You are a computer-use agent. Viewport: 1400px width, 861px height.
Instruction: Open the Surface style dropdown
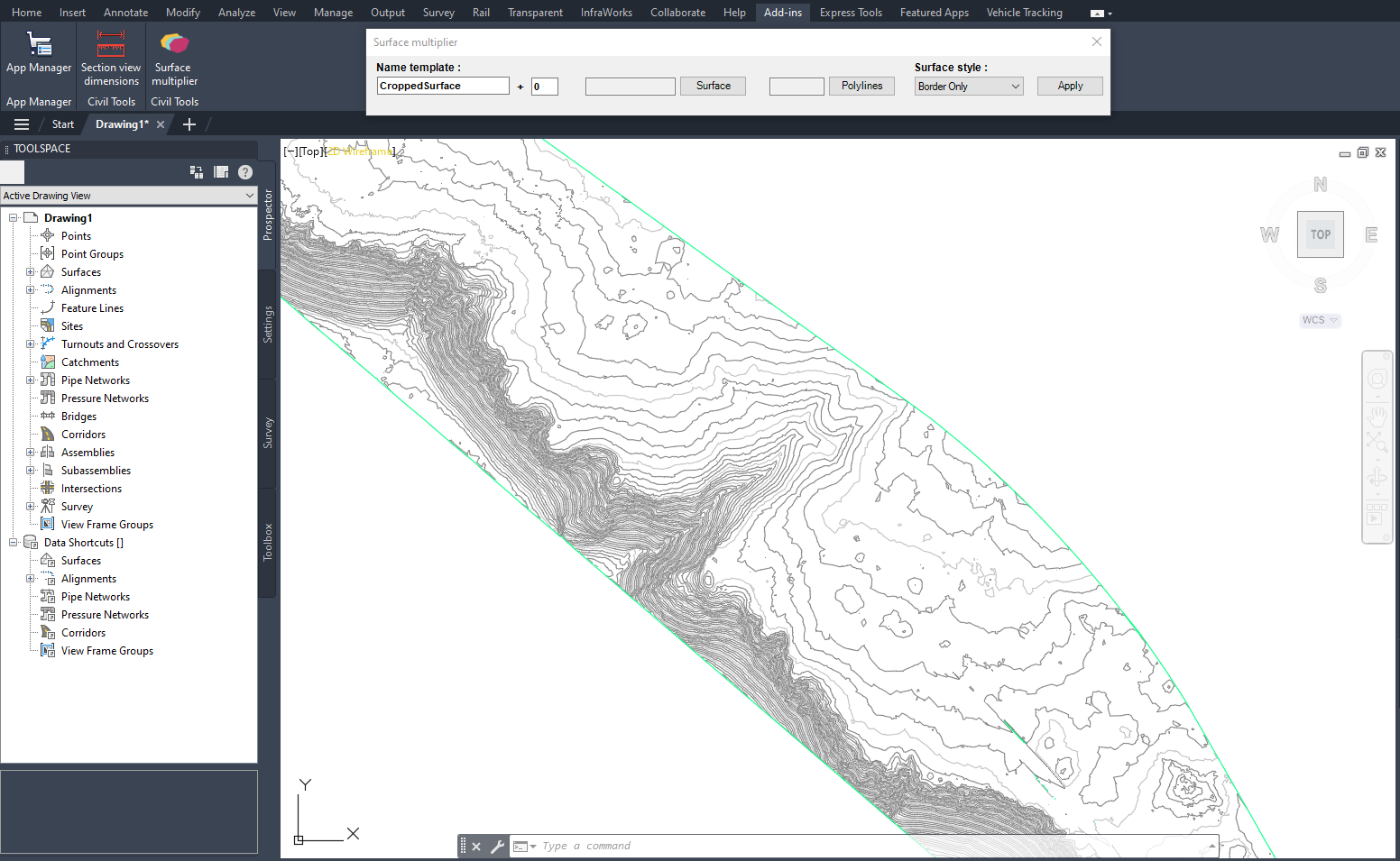coord(1015,87)
